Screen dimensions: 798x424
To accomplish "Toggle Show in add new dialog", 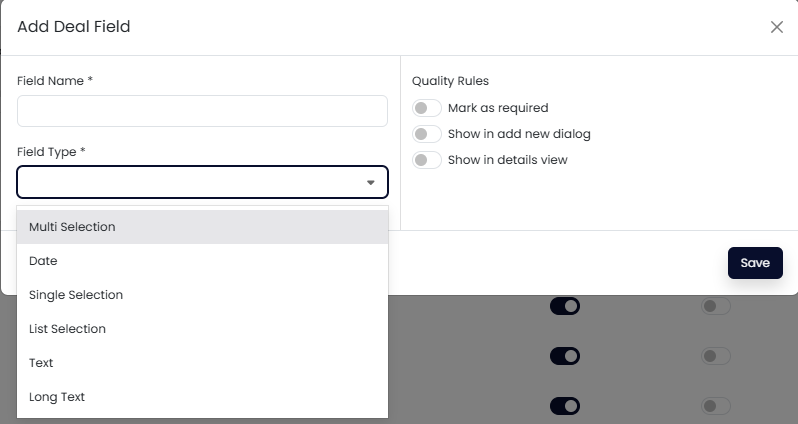I will tap(427, 134).
